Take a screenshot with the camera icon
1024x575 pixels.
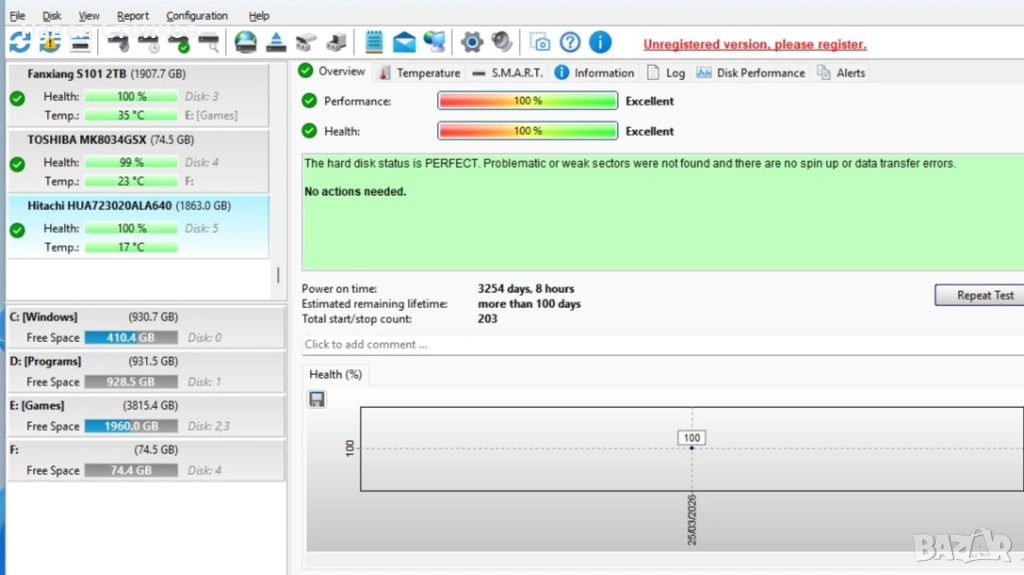point(540,42)
